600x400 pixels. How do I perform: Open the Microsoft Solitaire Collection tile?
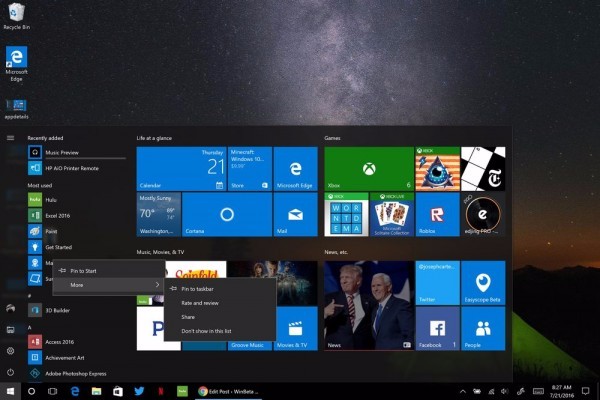392,214
